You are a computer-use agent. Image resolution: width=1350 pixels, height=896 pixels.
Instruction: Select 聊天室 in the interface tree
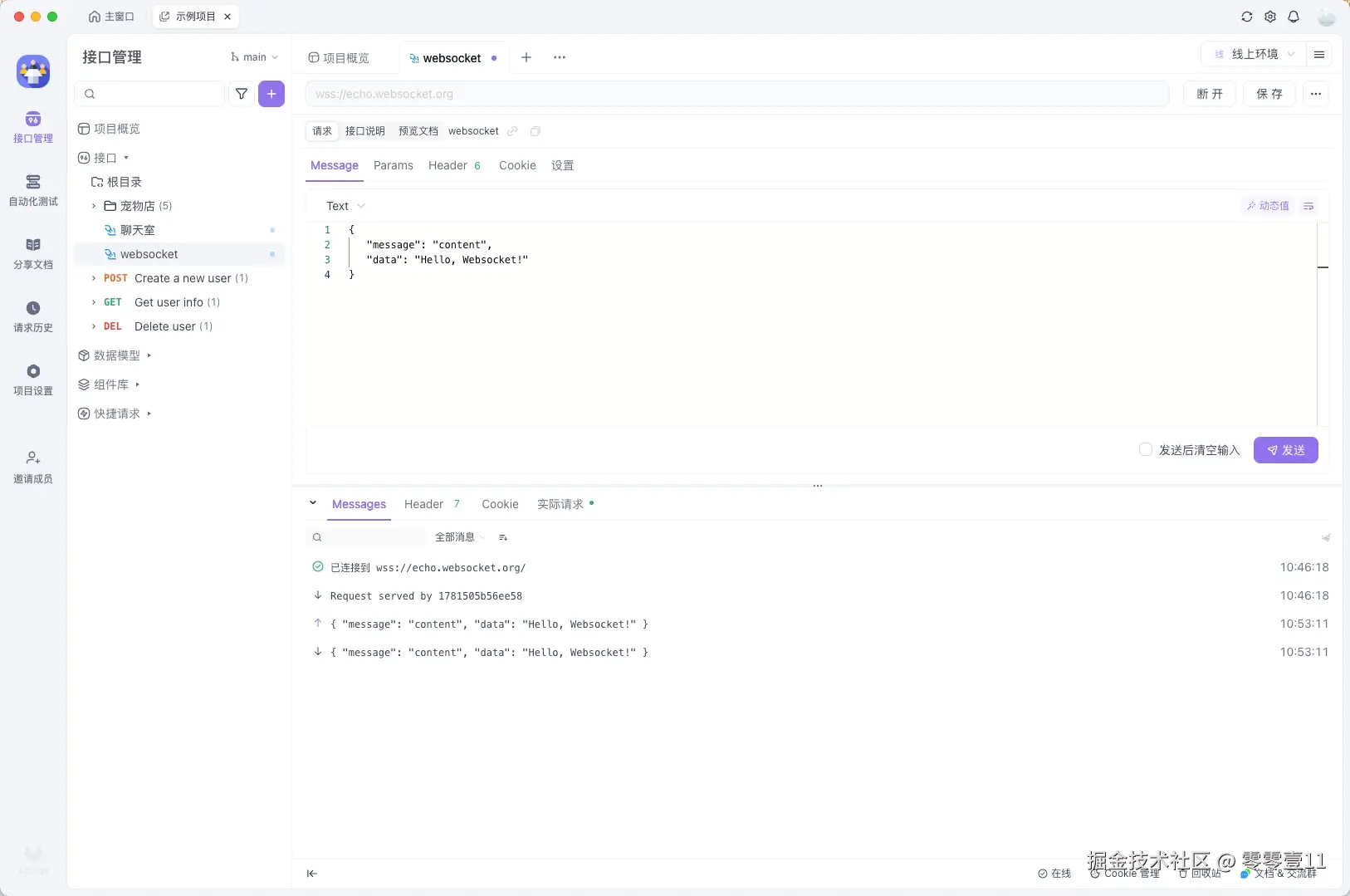[137, 230]
